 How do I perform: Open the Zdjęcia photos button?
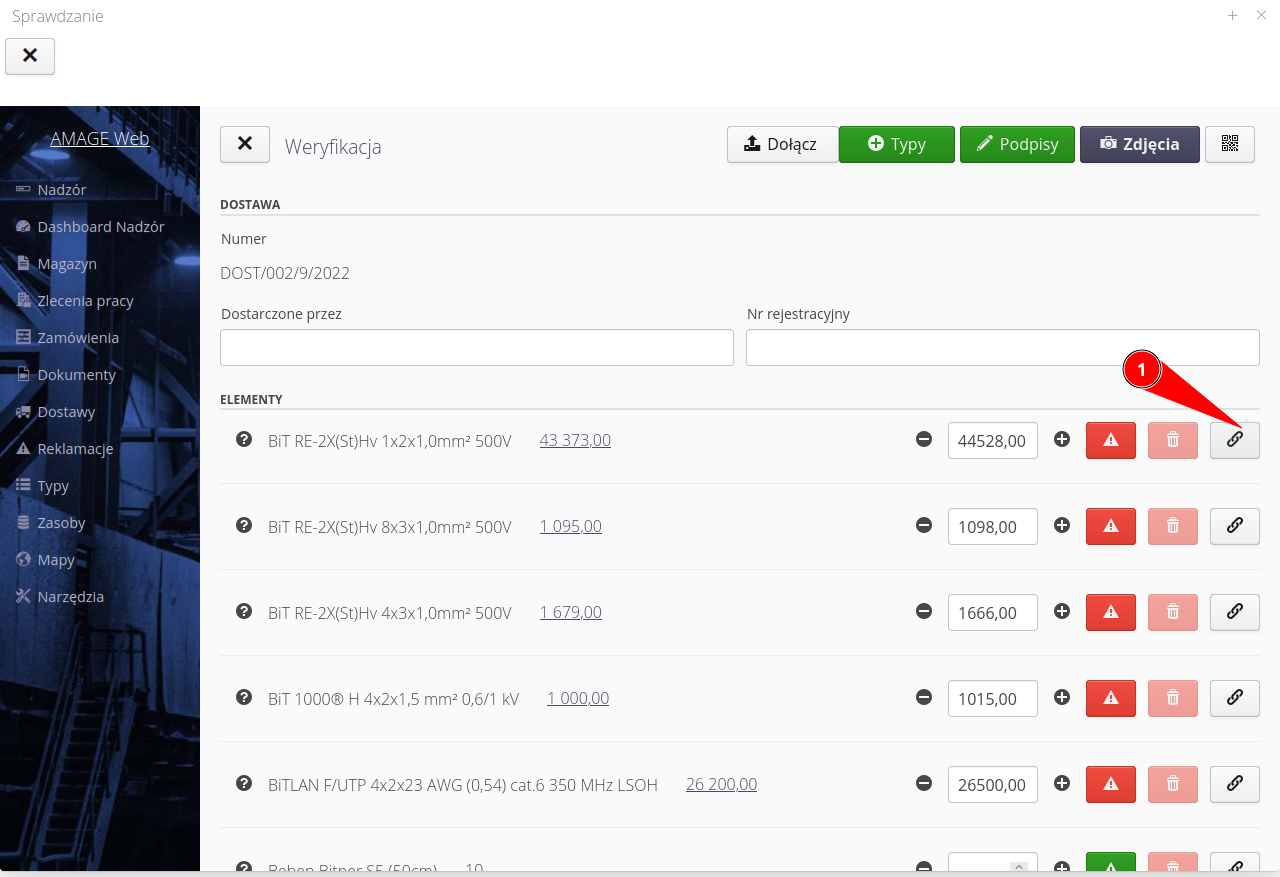pos(1139,144)
